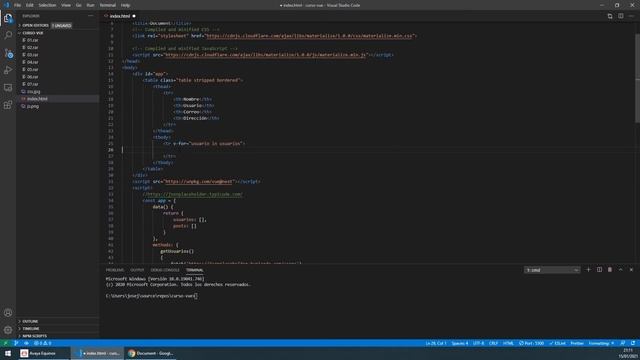This screenshot has height=360, width=640.
Task: Click the remote window indicator in status bar
Action: 5,343
